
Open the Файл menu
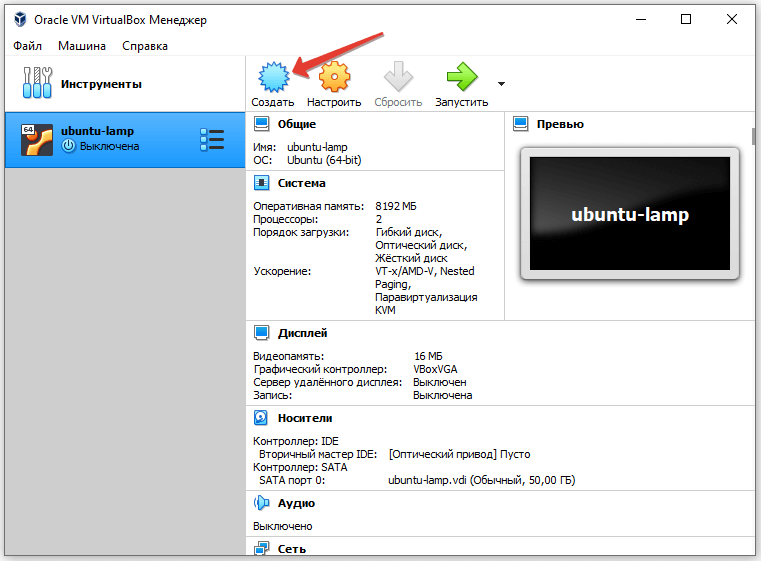coord(27,46)
